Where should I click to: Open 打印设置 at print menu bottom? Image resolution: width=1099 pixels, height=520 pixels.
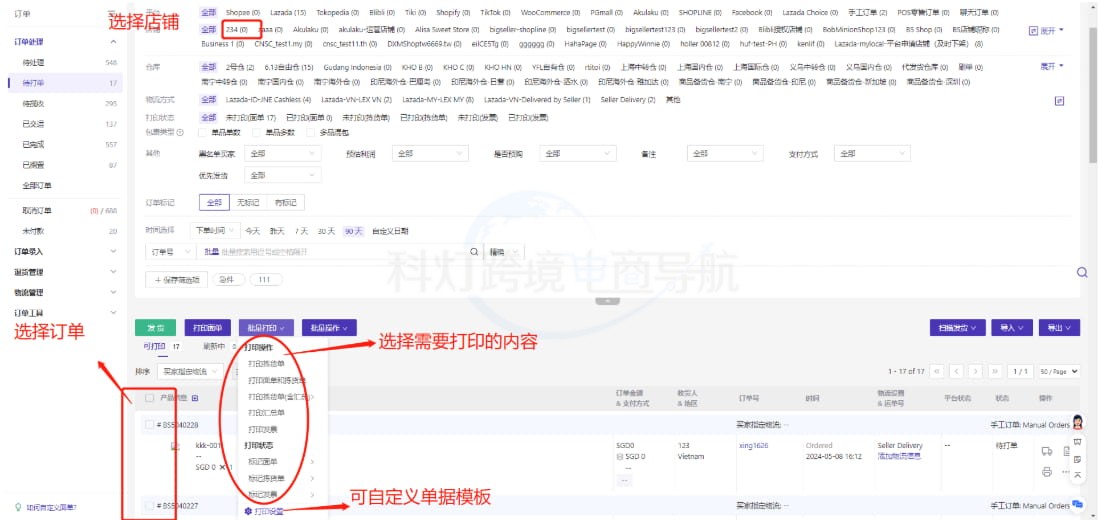pos(271,512)
